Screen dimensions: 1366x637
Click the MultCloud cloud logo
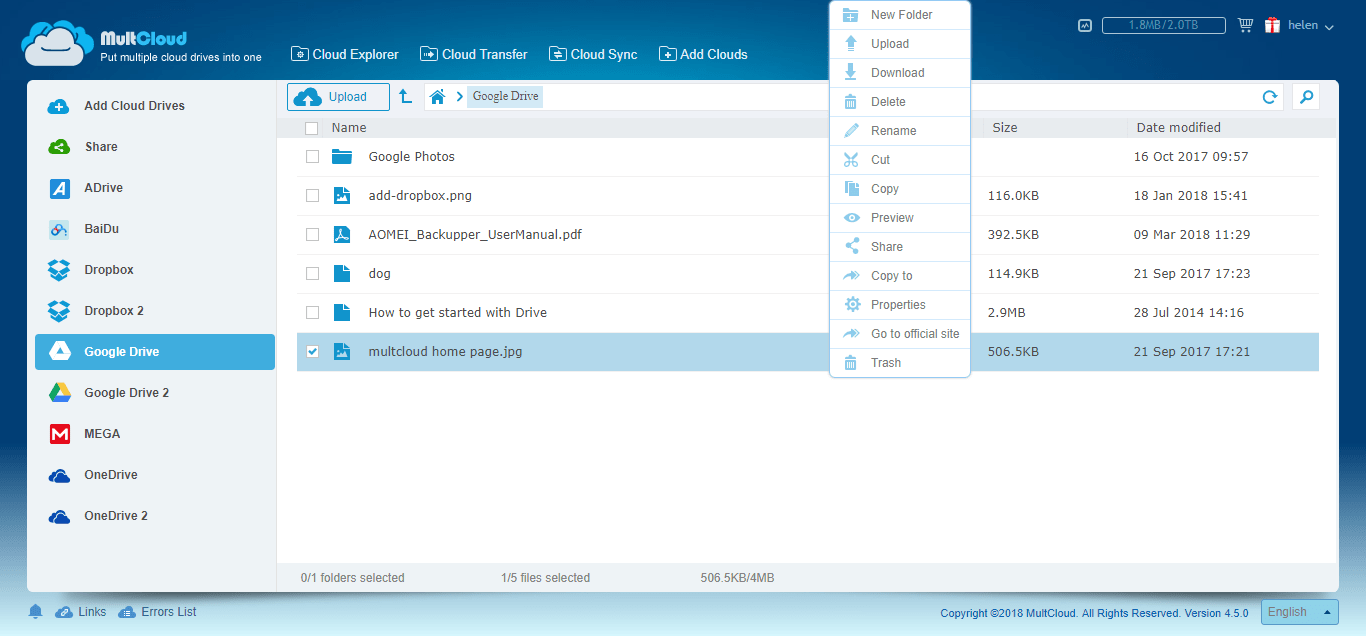pos(57,43)
